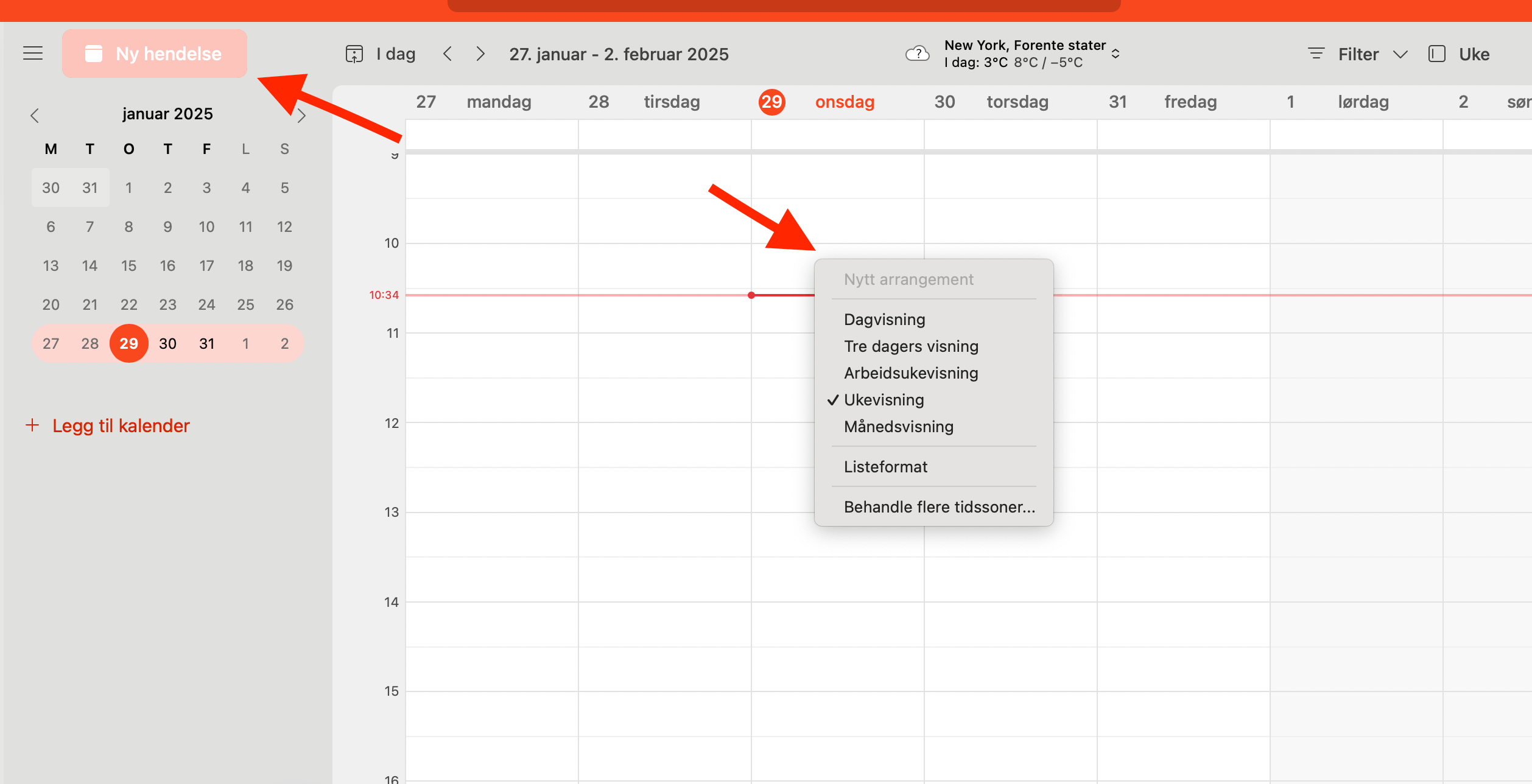Go to next week with right arrow

[480, 54]
